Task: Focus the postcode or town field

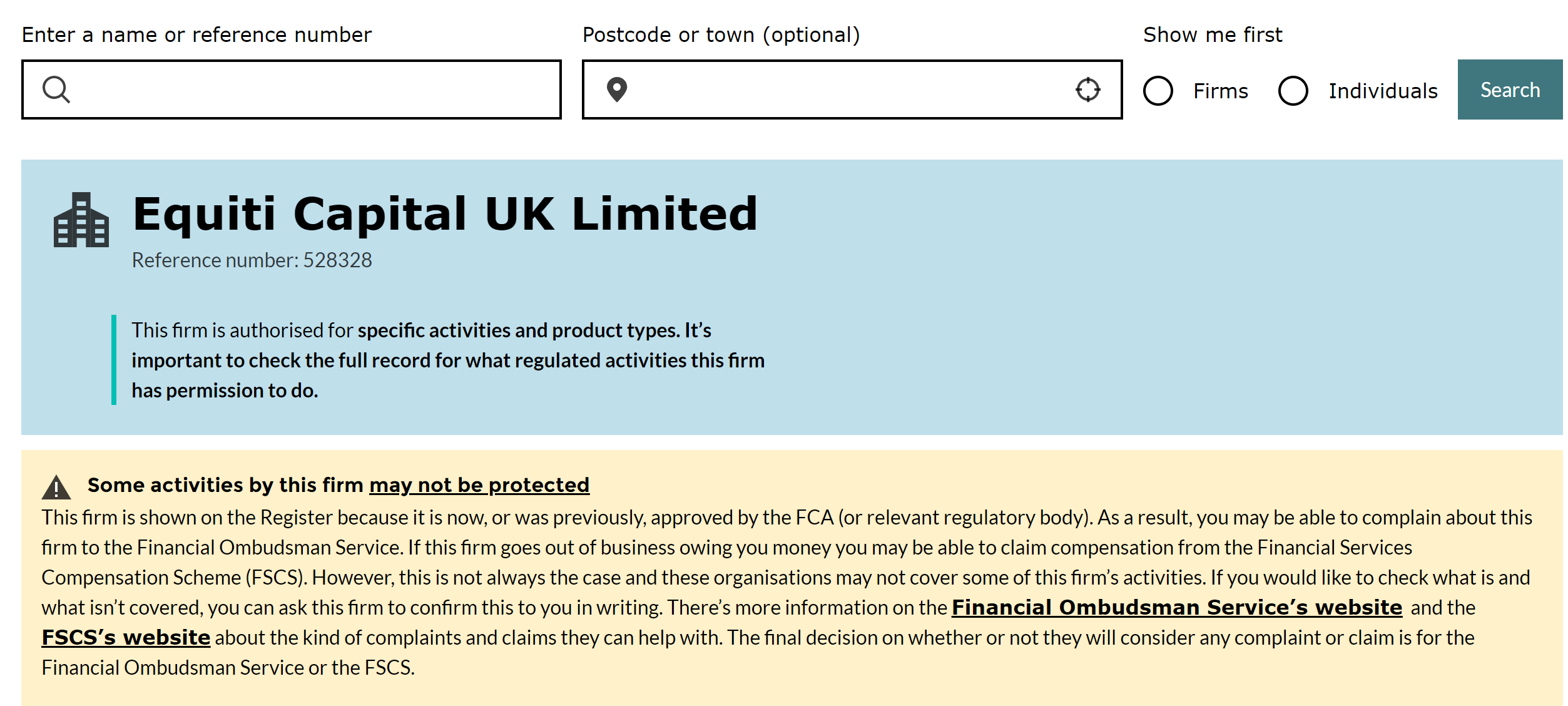Action: pyautogui.click(x=852, y=90)
